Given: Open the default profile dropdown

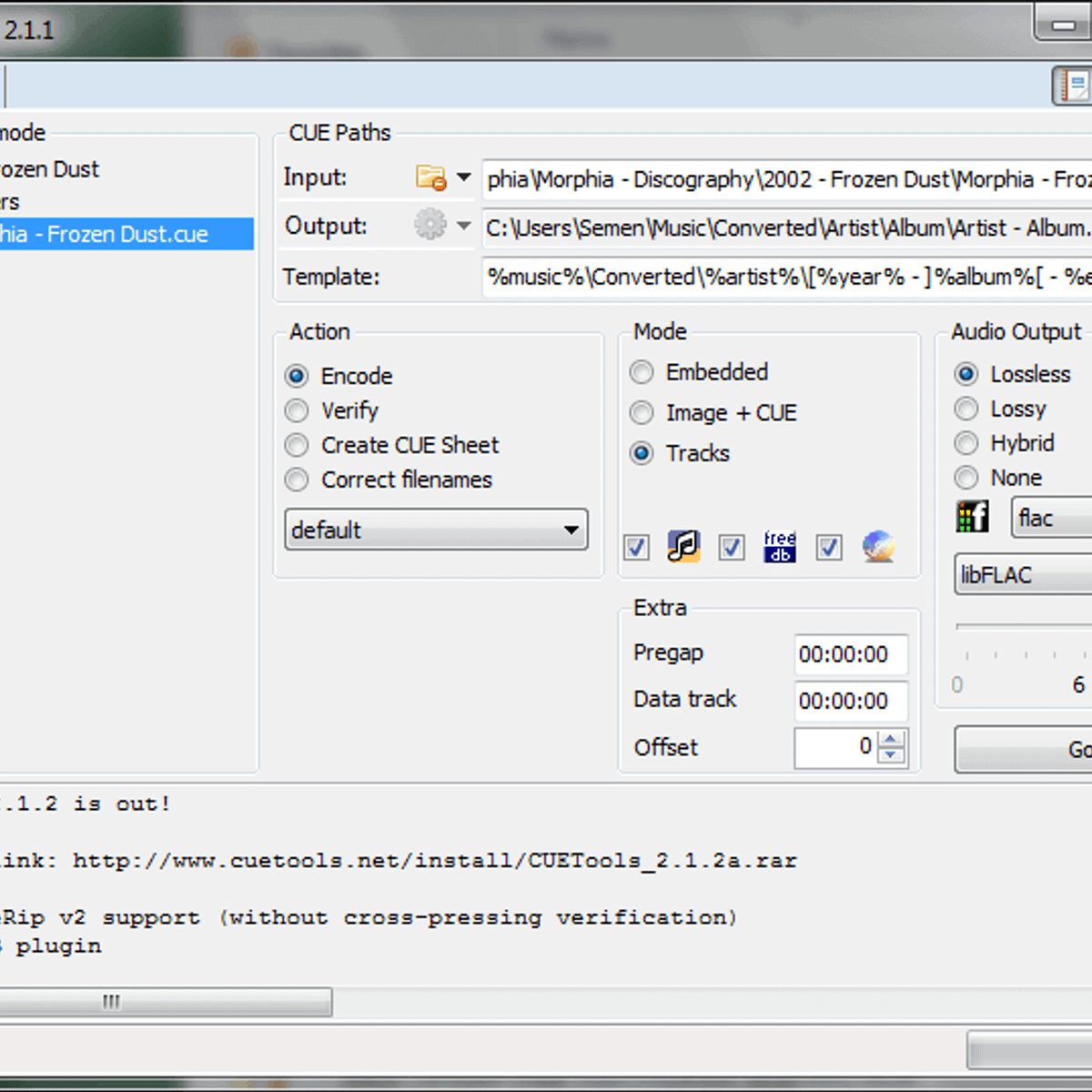Looking at the screenshot, I should point(437,530).
